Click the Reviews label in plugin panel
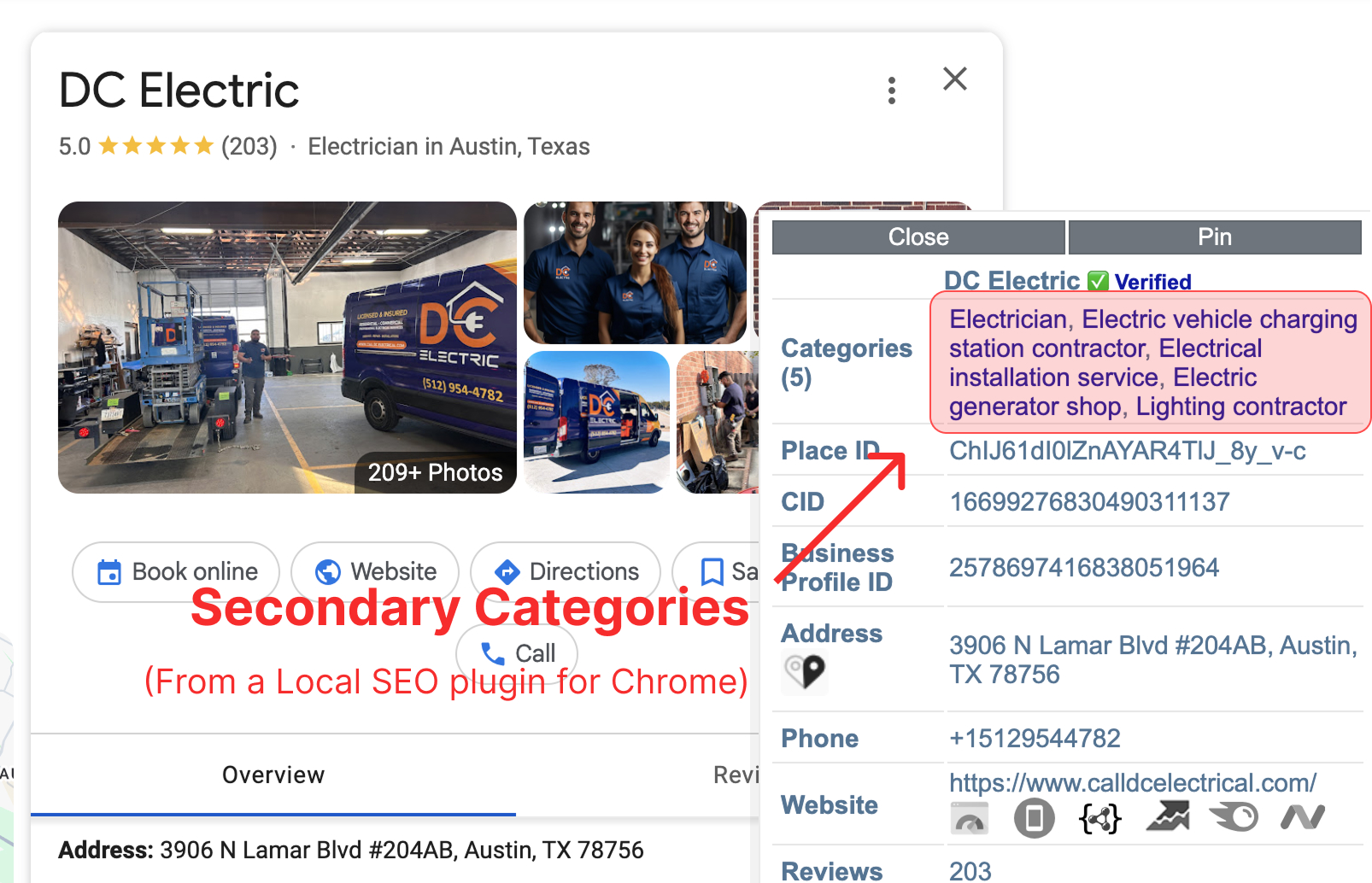Image resolution: width=1372 pixels, height=883 pixels. [x=831, y=871]
